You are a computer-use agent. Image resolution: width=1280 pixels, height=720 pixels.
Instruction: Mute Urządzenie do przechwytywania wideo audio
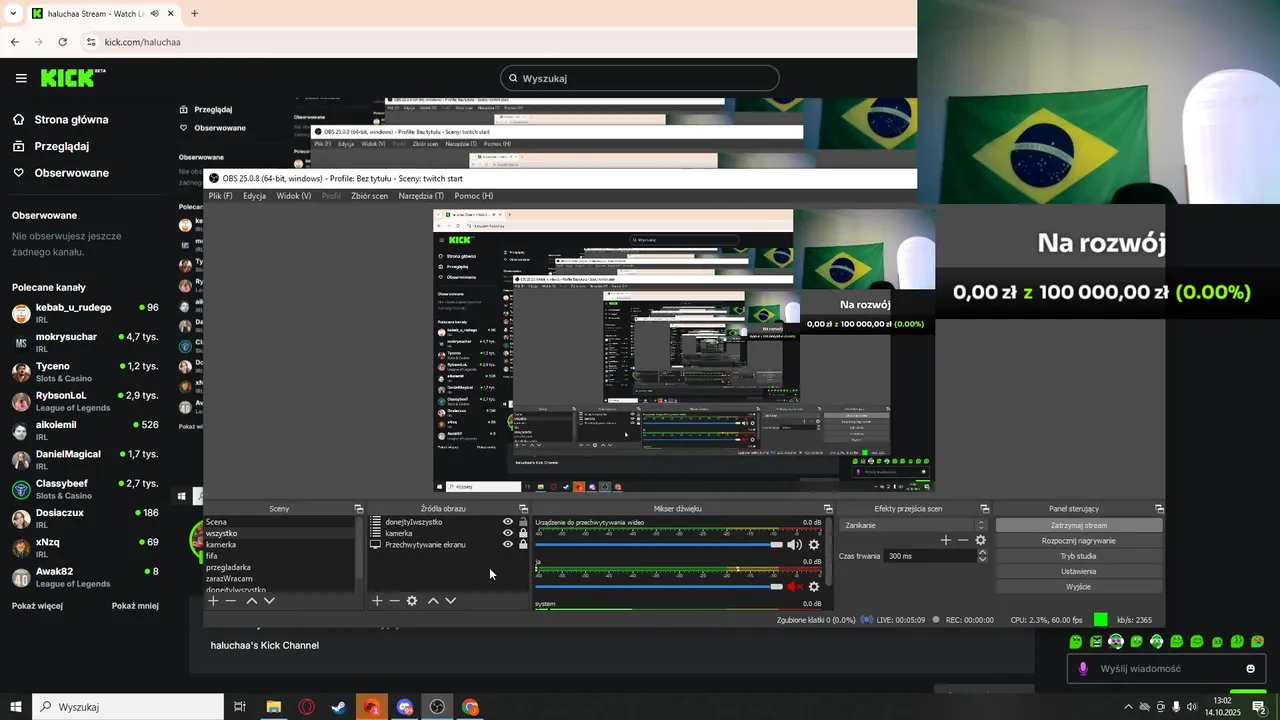(794, 545)
